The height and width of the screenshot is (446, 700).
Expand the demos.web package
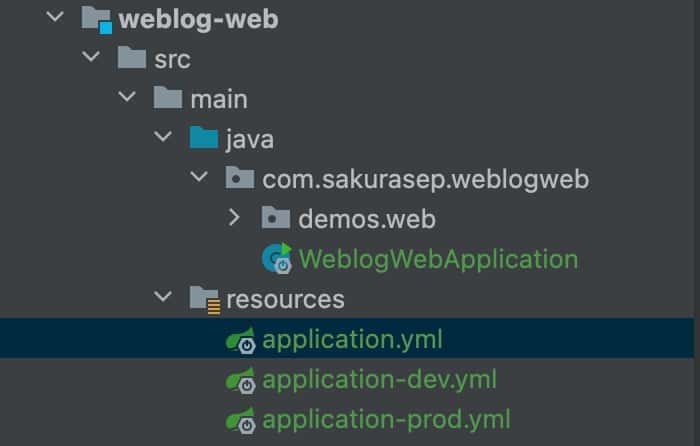pyautogui.click(x=234, y=218)
